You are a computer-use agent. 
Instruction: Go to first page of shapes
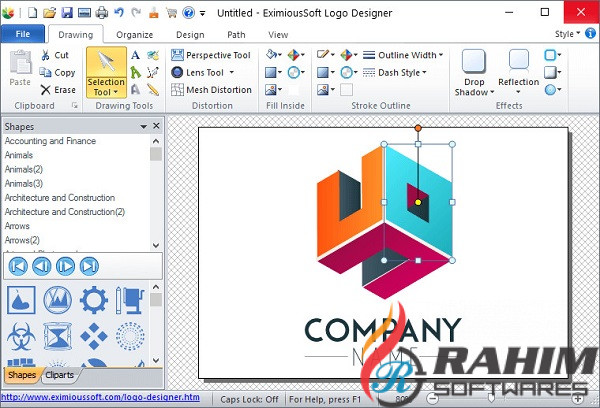click(18, 266)
